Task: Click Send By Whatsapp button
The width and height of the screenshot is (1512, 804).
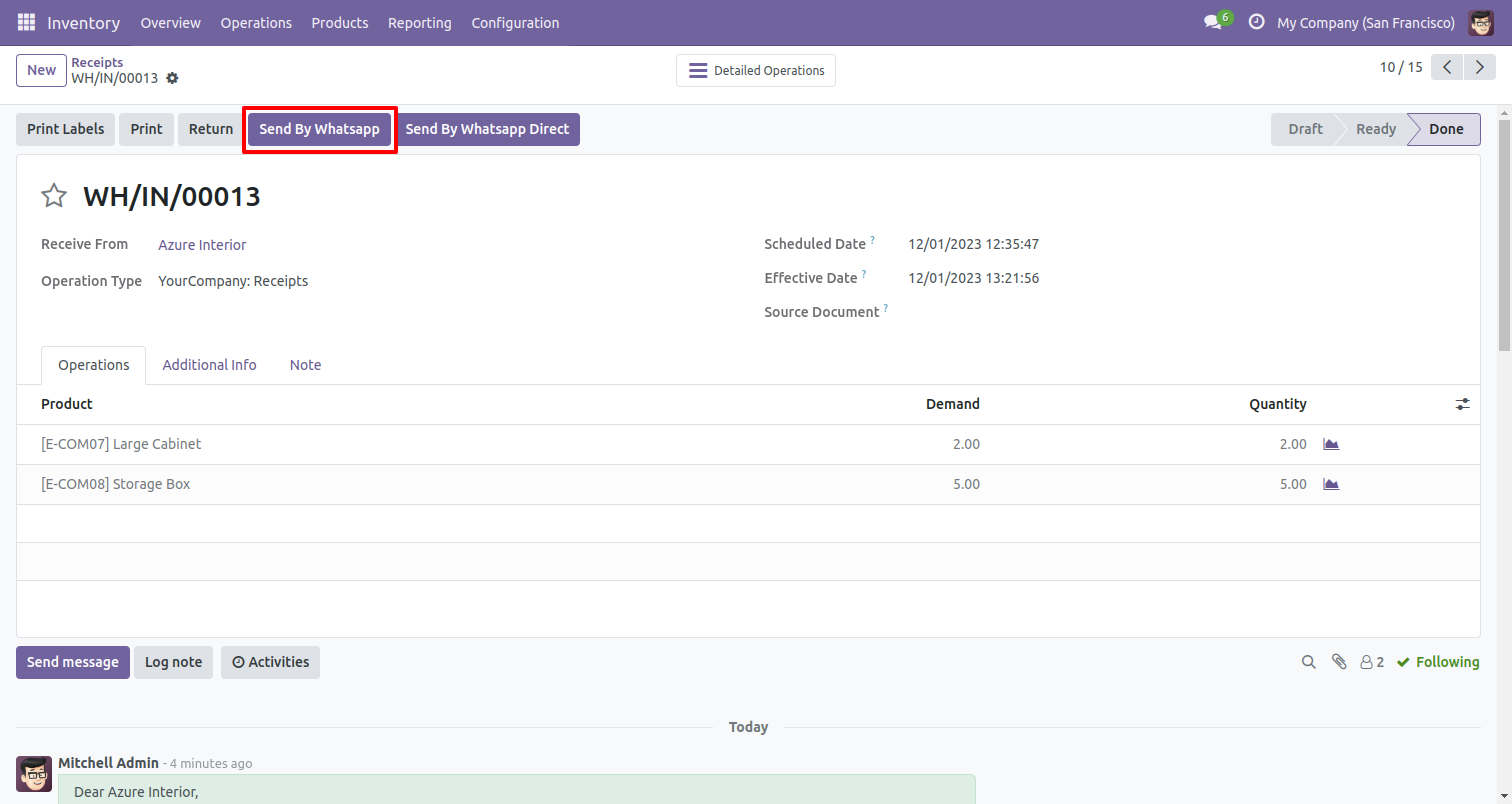Action: pos(319,129)
